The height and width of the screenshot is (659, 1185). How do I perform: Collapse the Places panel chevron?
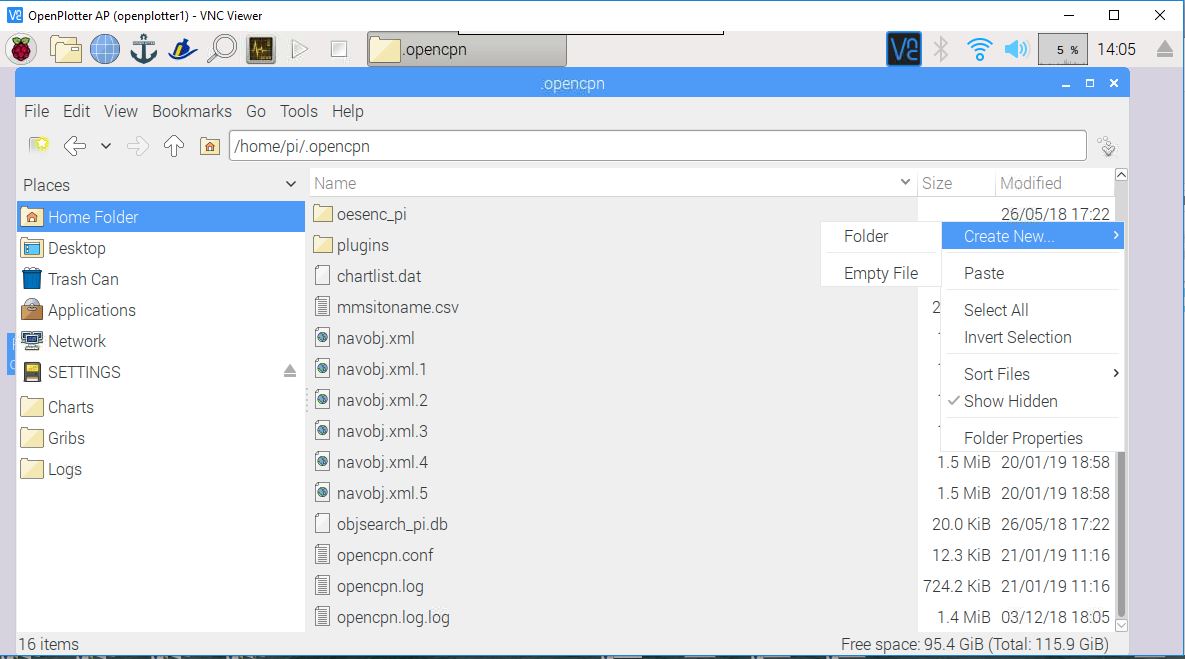tap(290, 184)
